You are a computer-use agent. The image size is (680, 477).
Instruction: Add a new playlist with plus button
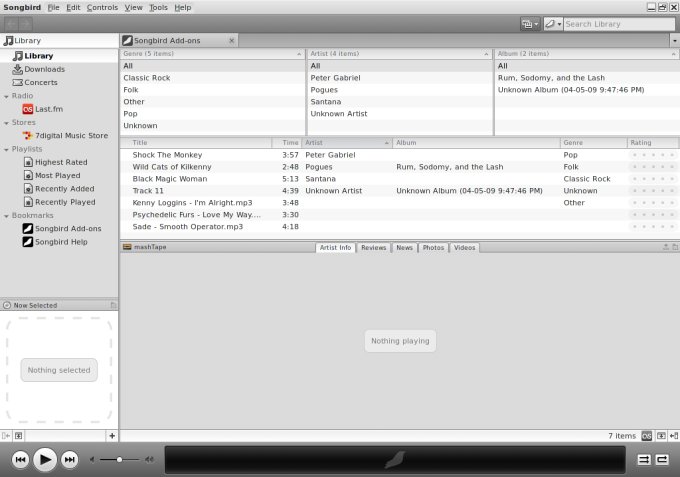point(112,436)
